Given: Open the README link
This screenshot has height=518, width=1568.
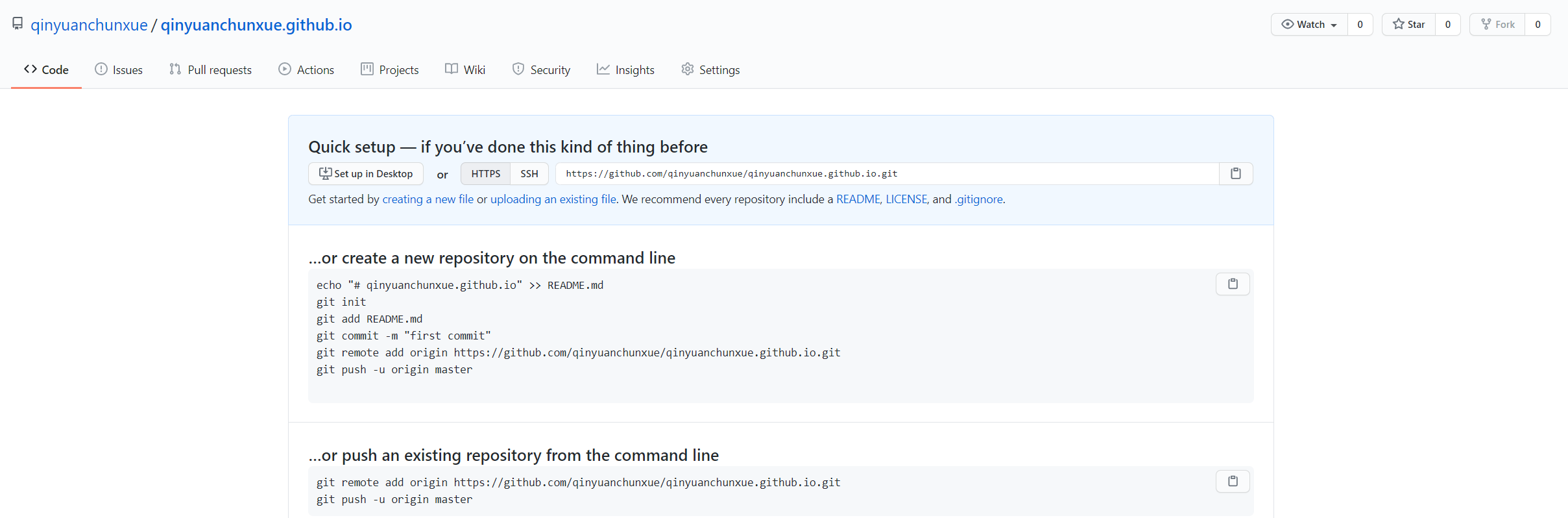Looking at the screenshot, I should (x=858, y=199).
